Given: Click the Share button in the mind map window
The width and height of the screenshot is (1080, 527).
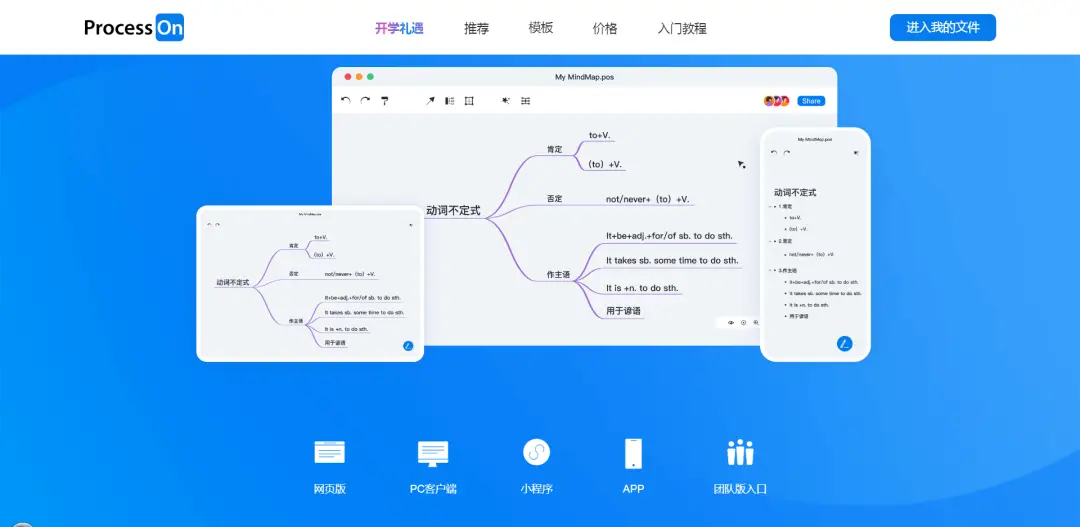Looking at the screenshot, I should click(x=811, y=101).
